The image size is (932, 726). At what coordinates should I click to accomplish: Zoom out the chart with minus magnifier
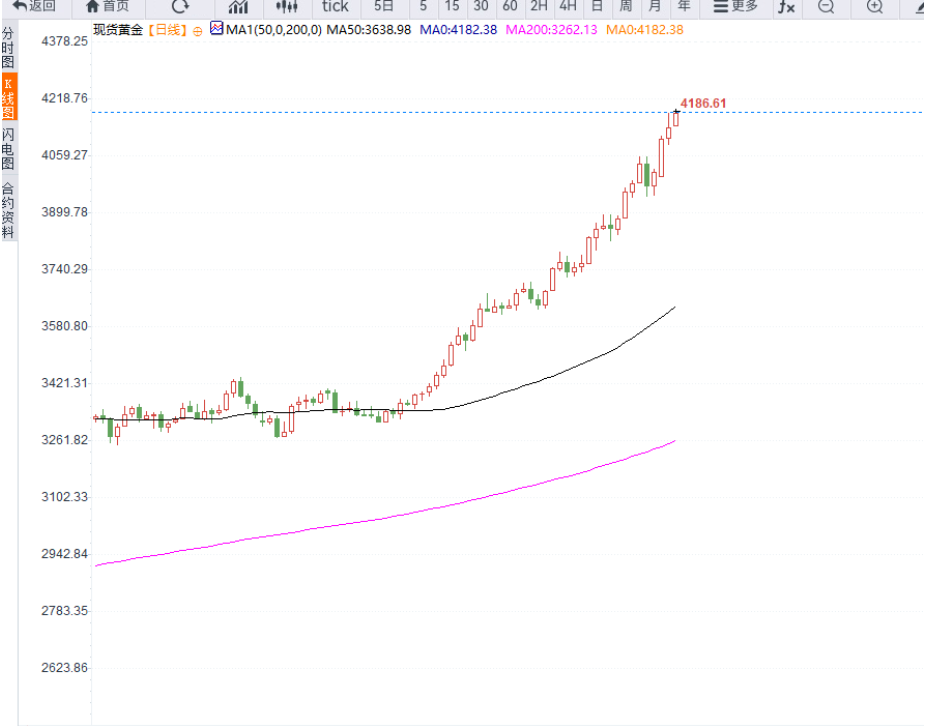[x=826, y=7]
